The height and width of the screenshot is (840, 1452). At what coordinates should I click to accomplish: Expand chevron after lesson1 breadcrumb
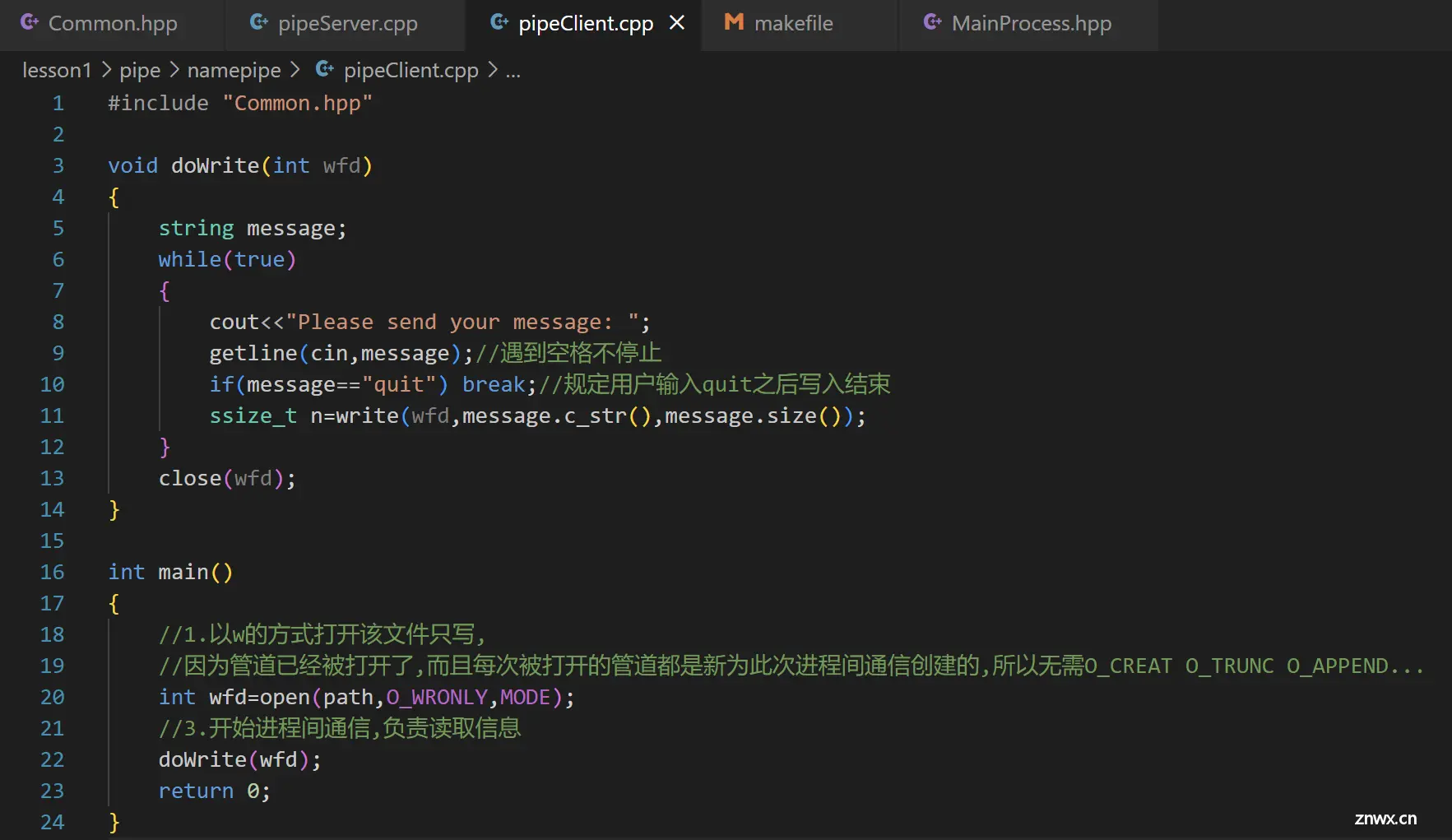click(x=106, y=71)
